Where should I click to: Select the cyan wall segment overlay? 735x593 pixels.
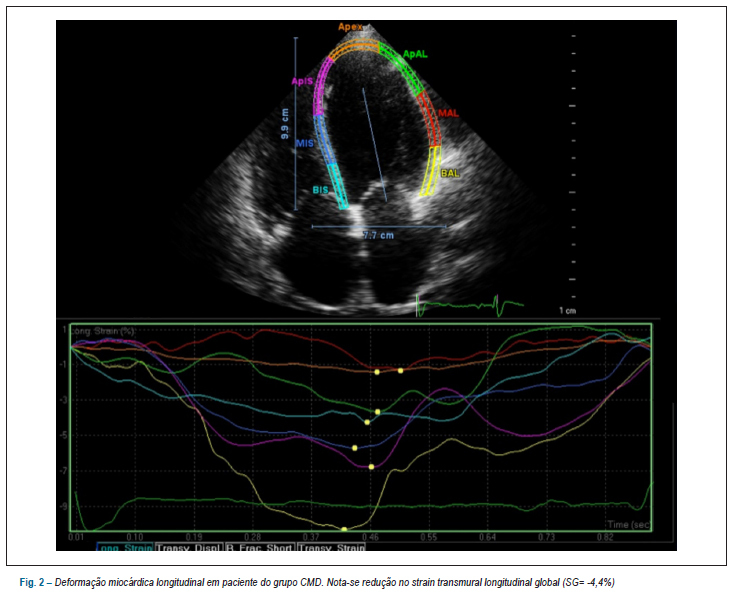click(338, 186)
